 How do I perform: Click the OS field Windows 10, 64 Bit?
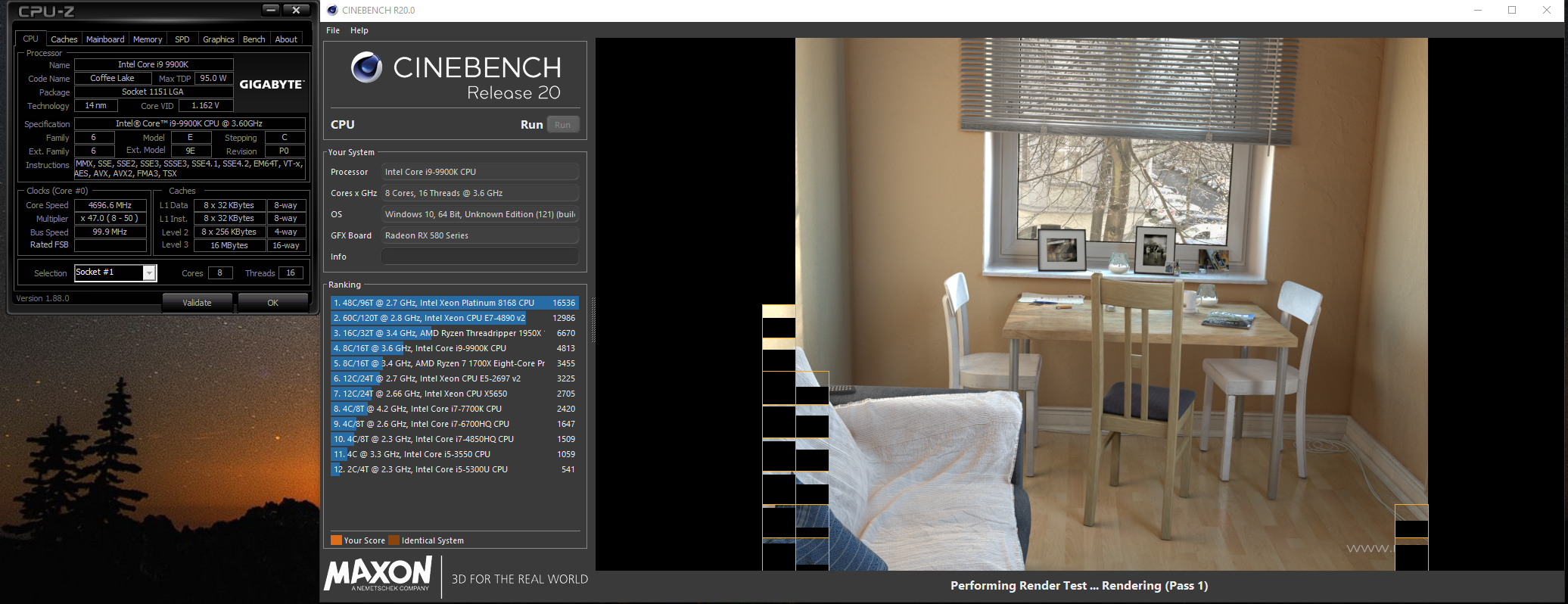tap(480, 214)
